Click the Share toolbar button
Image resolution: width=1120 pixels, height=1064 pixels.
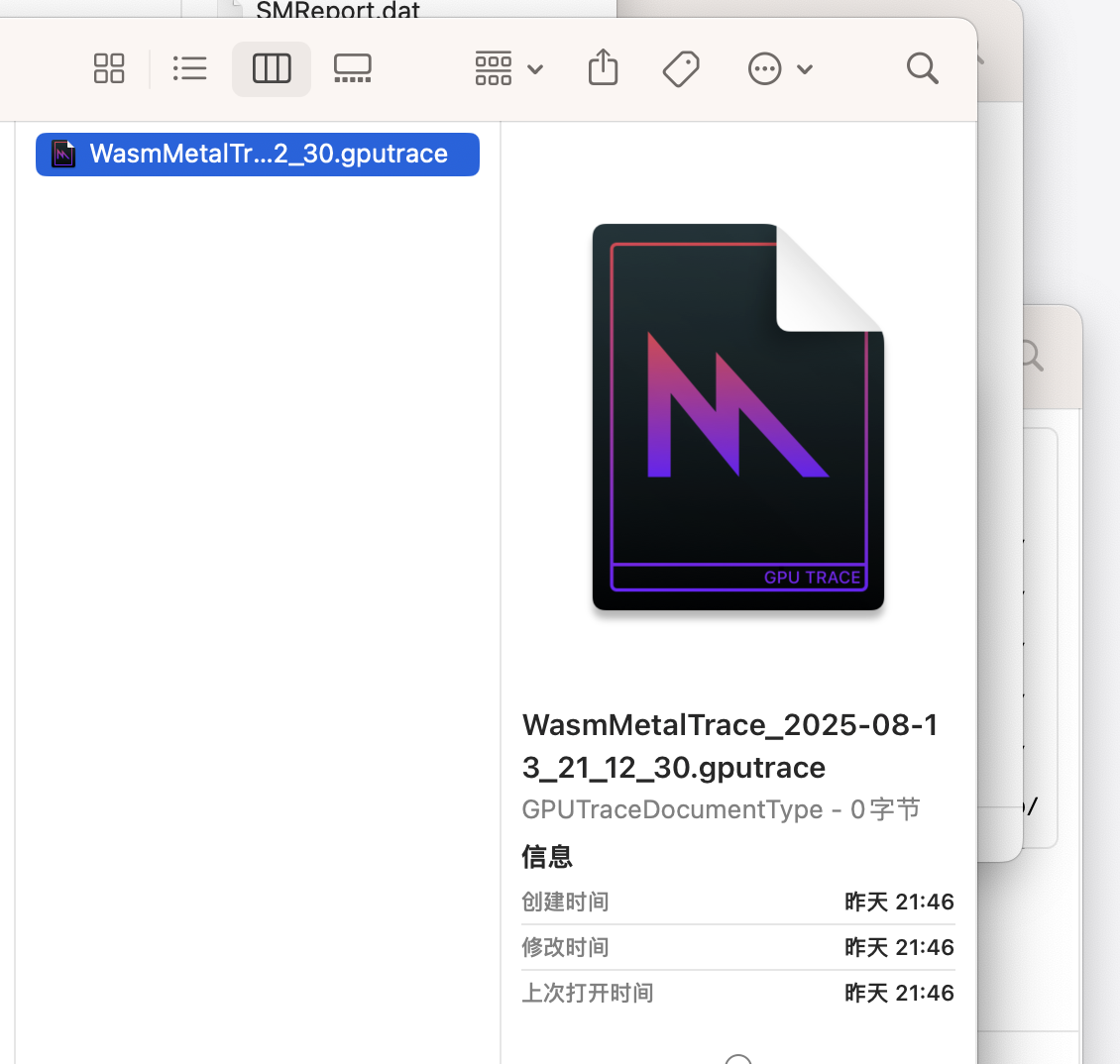[x=603, y=67]
